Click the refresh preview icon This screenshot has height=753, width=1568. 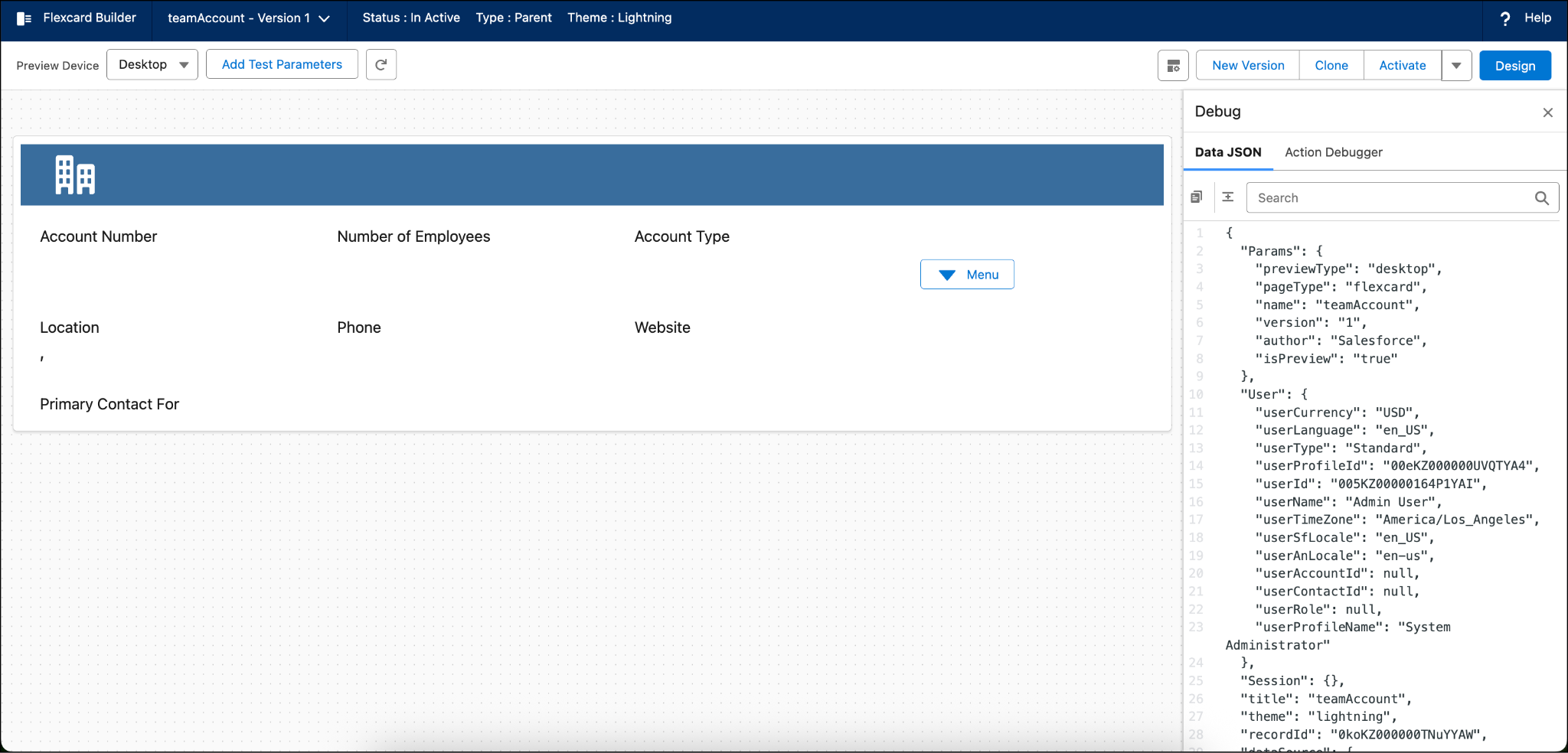point(381,64)
